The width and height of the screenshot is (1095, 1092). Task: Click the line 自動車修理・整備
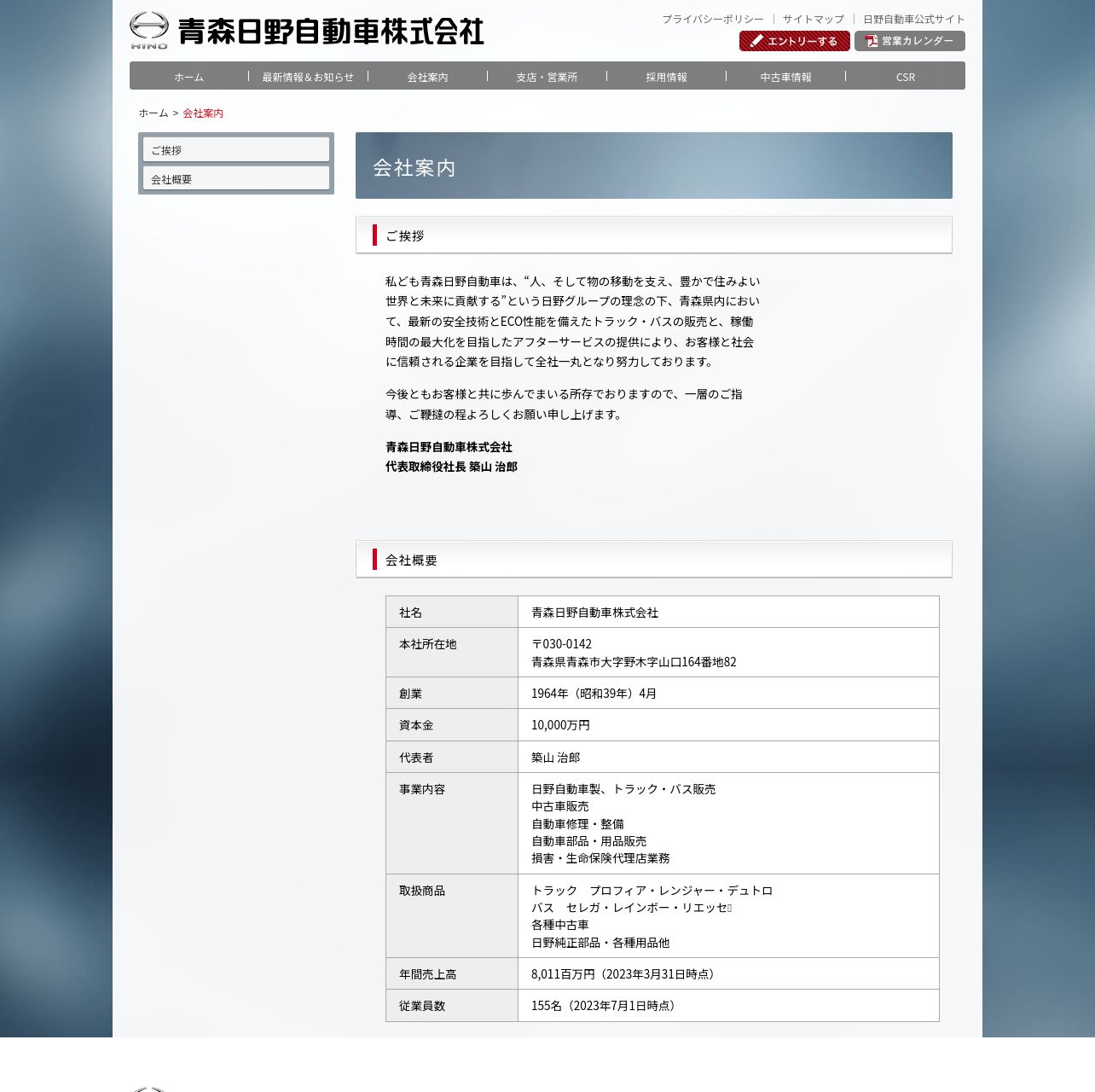(577, 824)
